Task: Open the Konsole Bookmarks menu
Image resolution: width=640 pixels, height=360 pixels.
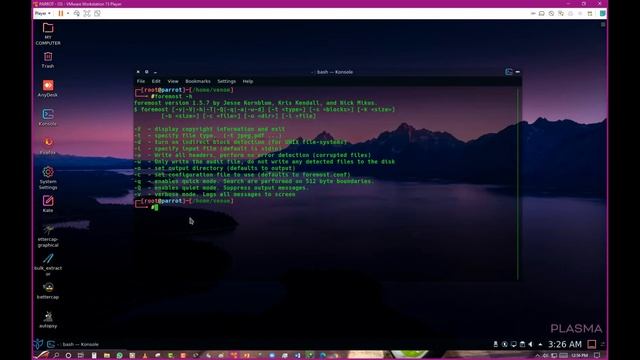Action: tap(198, 81)
